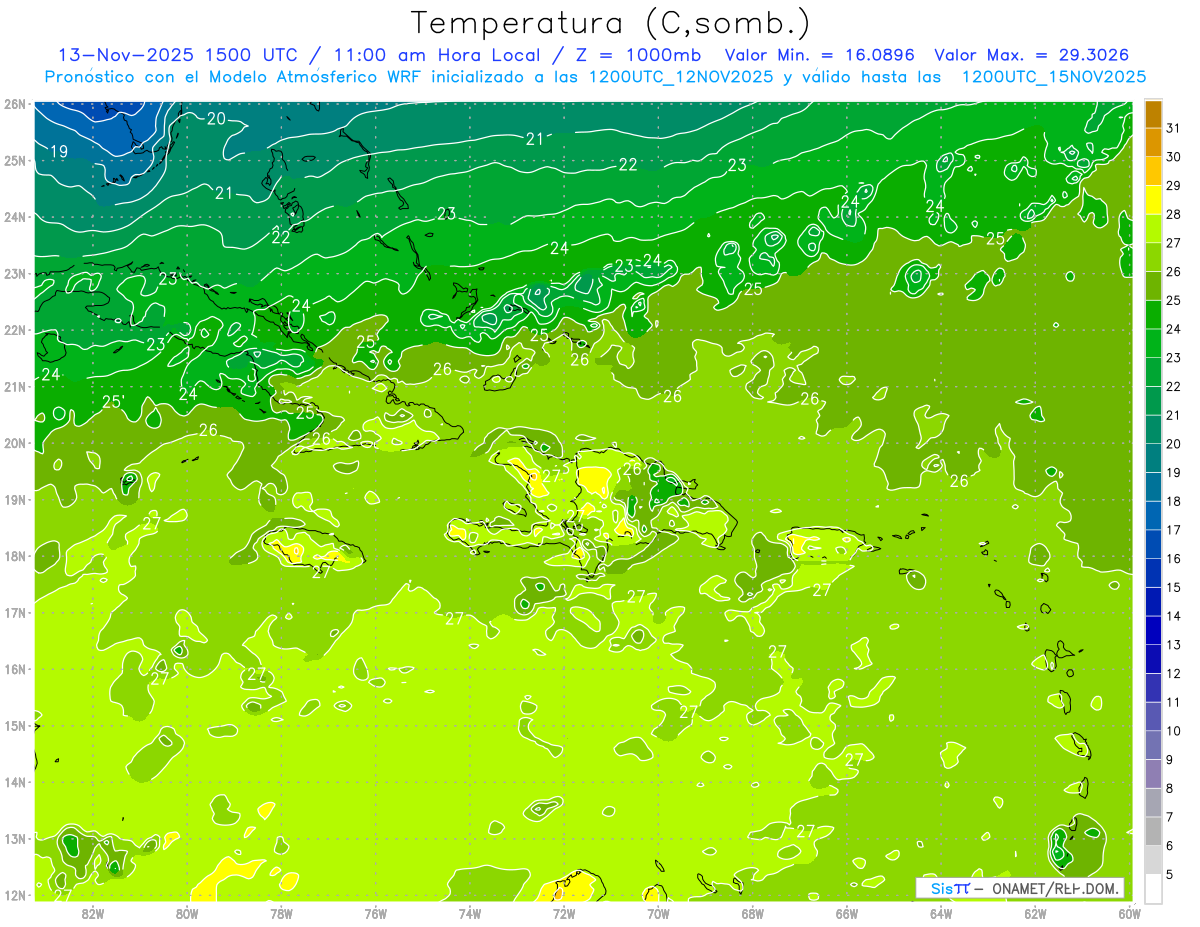Click the '17' label on the color scale

pos(1174,530)
